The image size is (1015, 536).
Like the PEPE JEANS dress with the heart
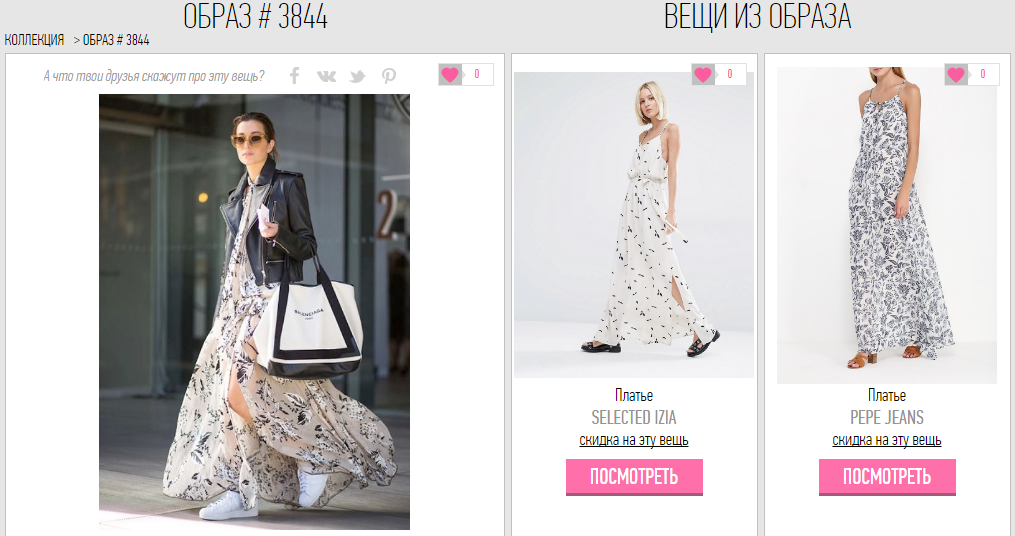[x=957, y=74]
